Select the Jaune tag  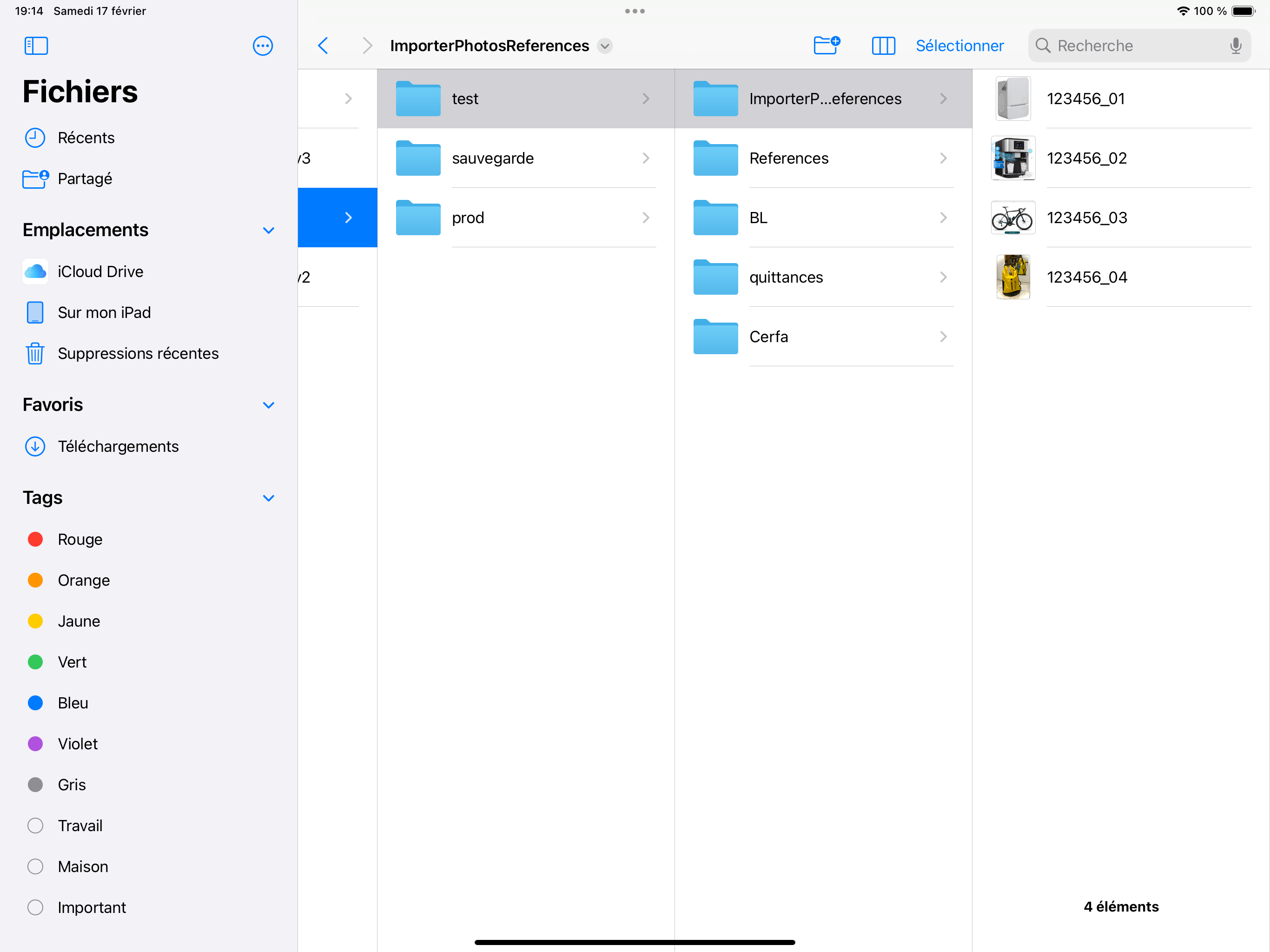tap(149, 621)
